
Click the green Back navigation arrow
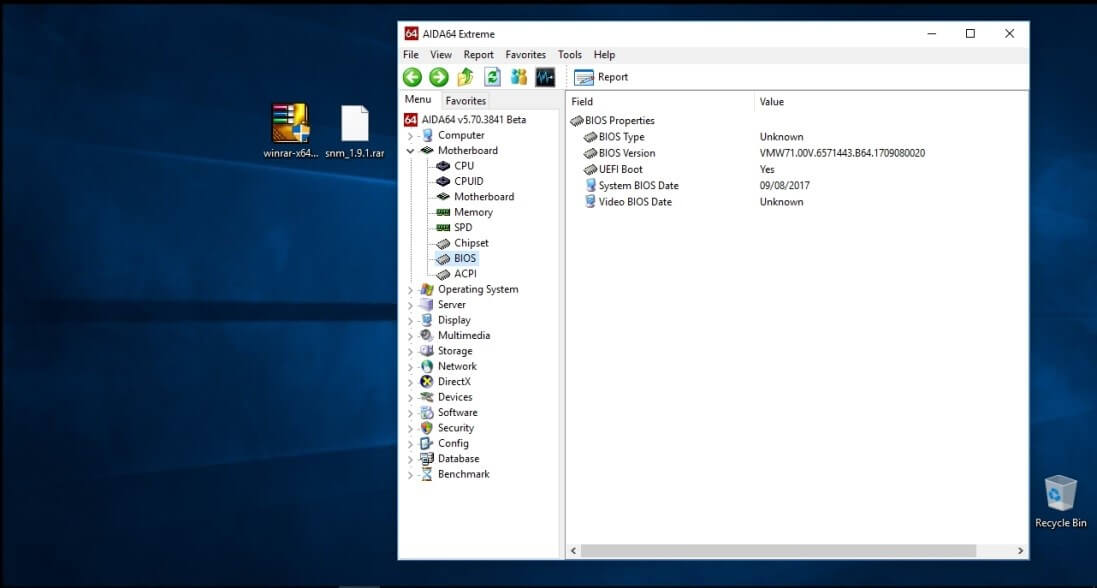[x=413, y=76]
